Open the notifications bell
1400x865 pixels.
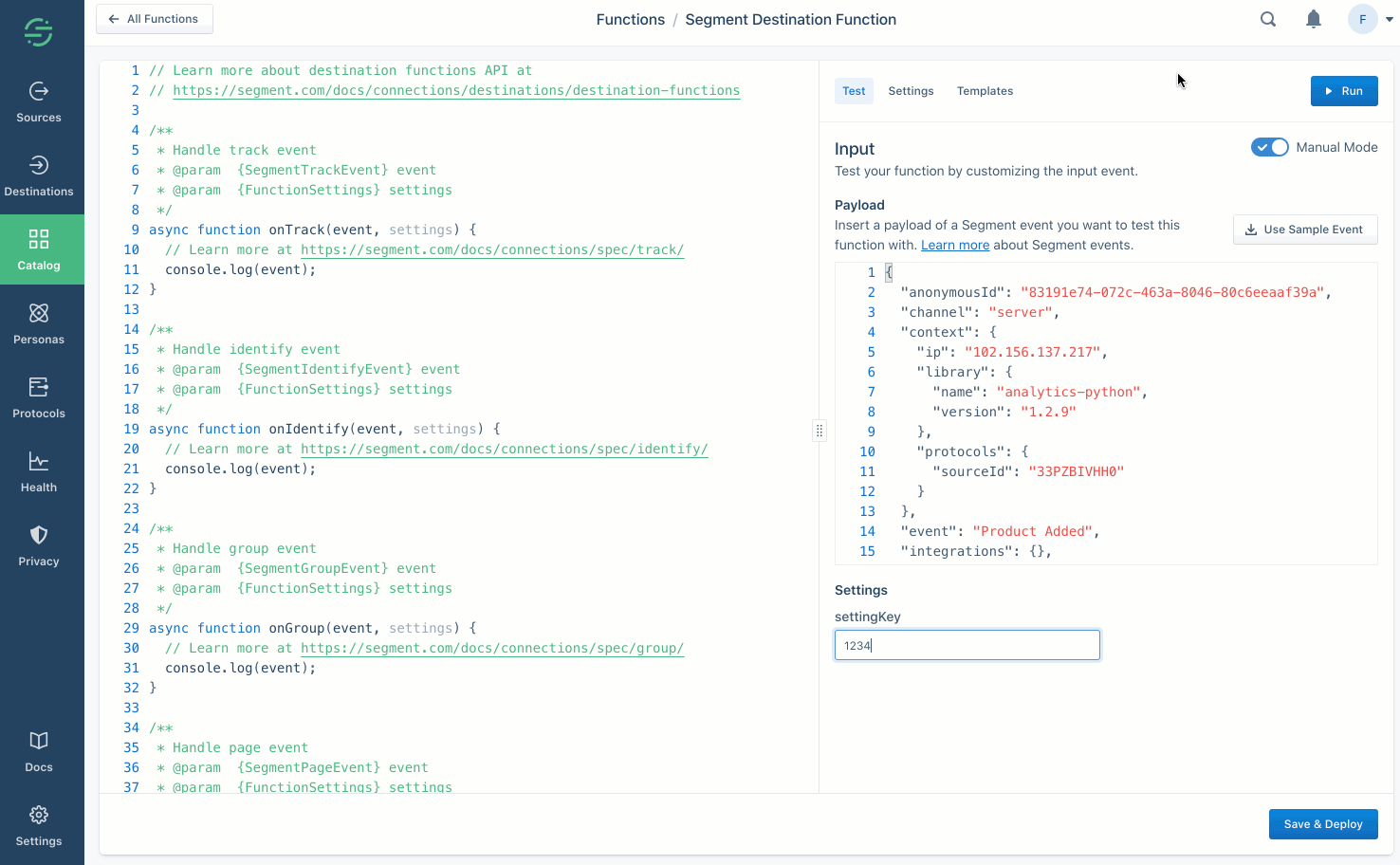[x=1313, y=19]
